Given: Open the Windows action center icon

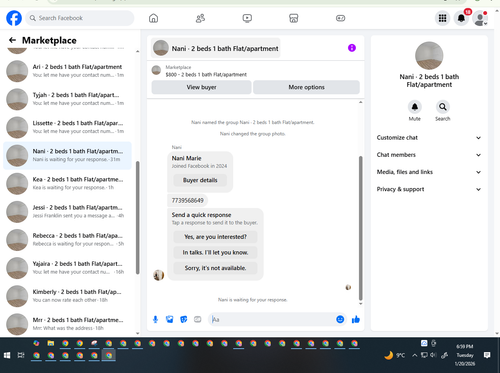Looking at the screenshot, I should [487, 355].
